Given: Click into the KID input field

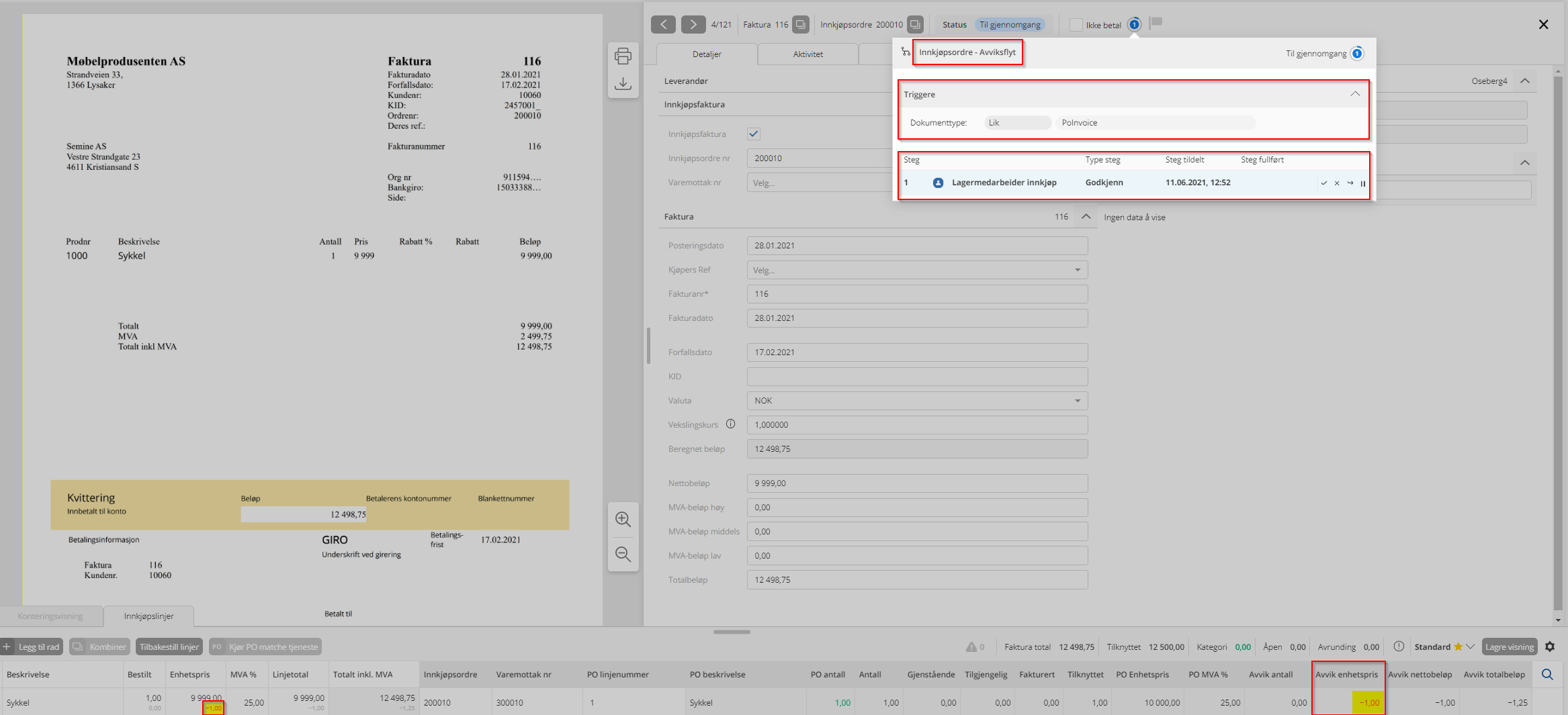Looking at the screenshot, I should tap(916, 377).
